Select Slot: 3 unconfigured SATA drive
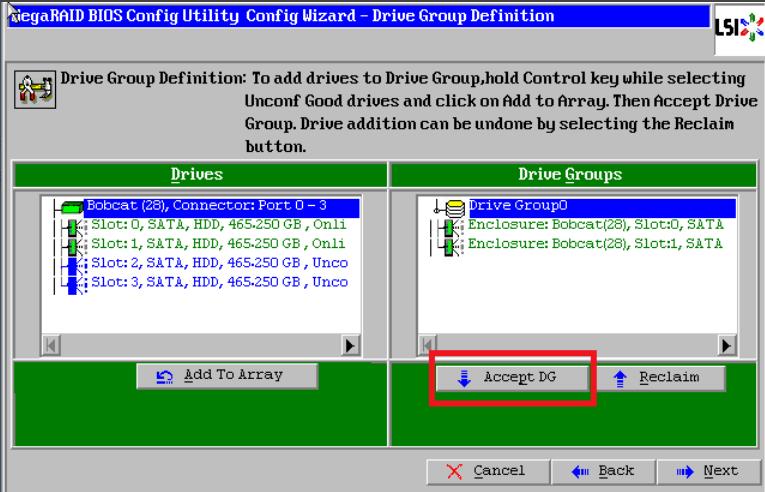Viewport: 765px width, 492px height. [220, 282]
